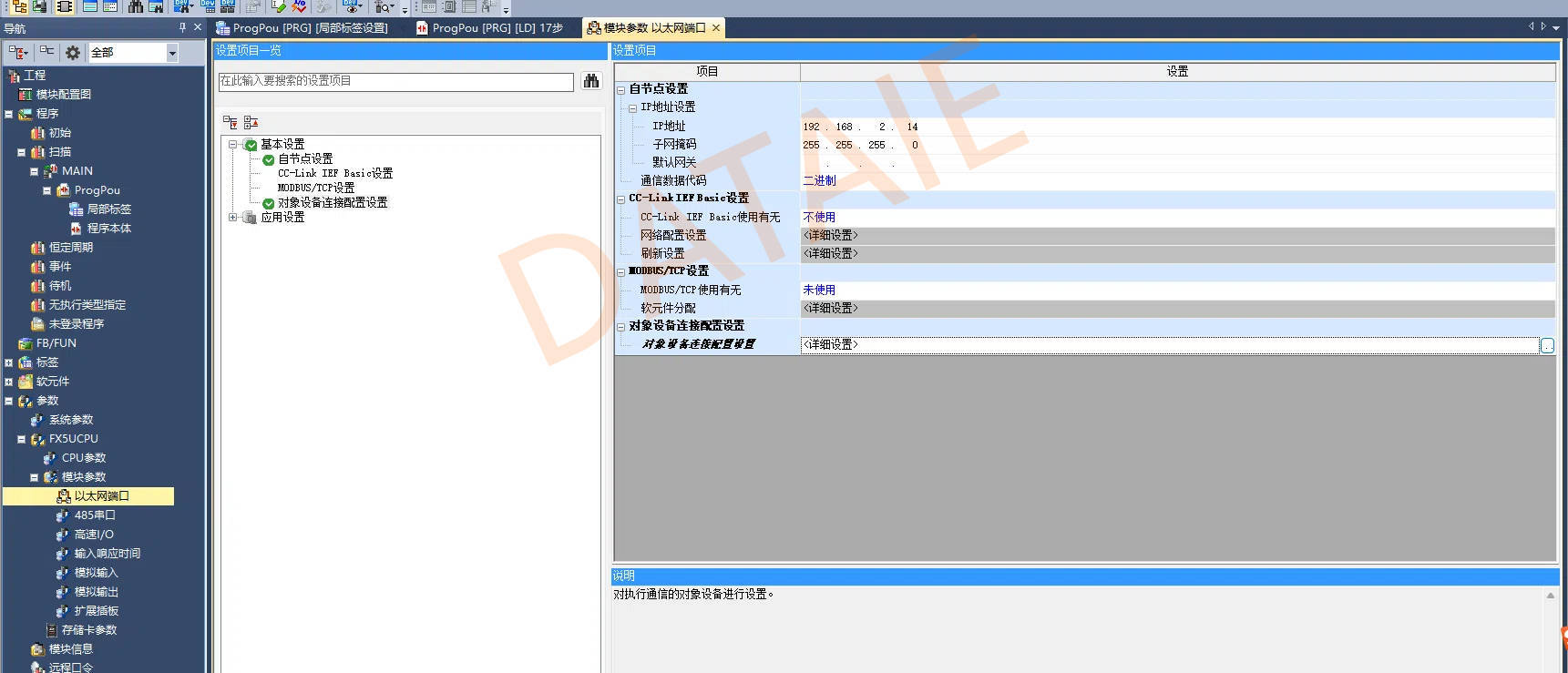Viewport: 1568px width, 673px height.
Task: Open 扩展插板 module parameter
Action: [96, 611]
